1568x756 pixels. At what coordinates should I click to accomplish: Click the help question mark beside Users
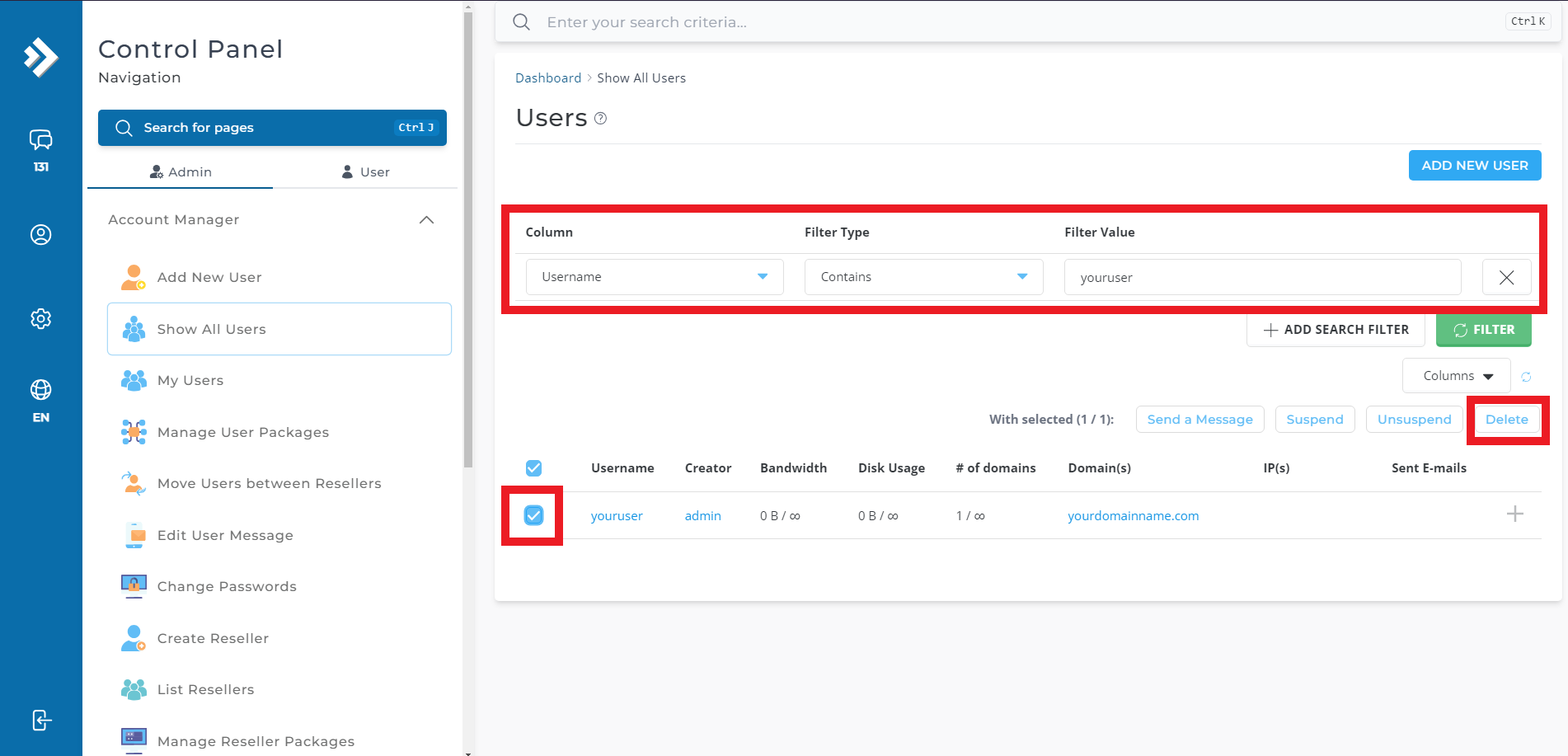[x=600, y=119]
